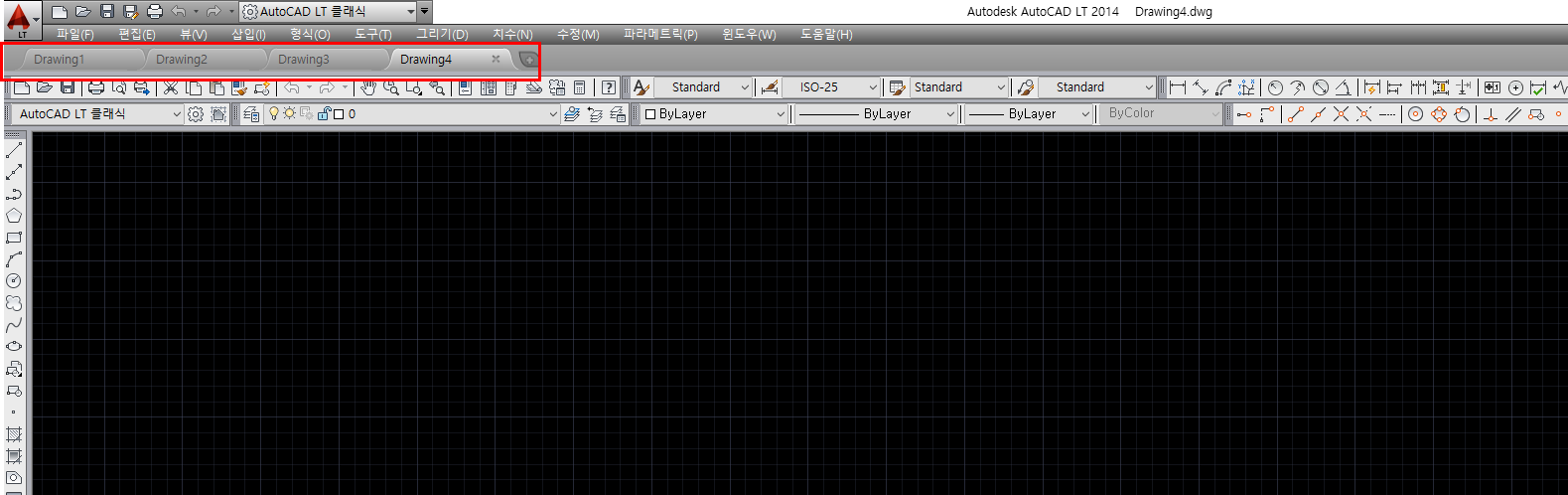1568x495 pixels.
Task: Click layer 0 color swatch
Action: pyautogui.click(x=339, y=114)
